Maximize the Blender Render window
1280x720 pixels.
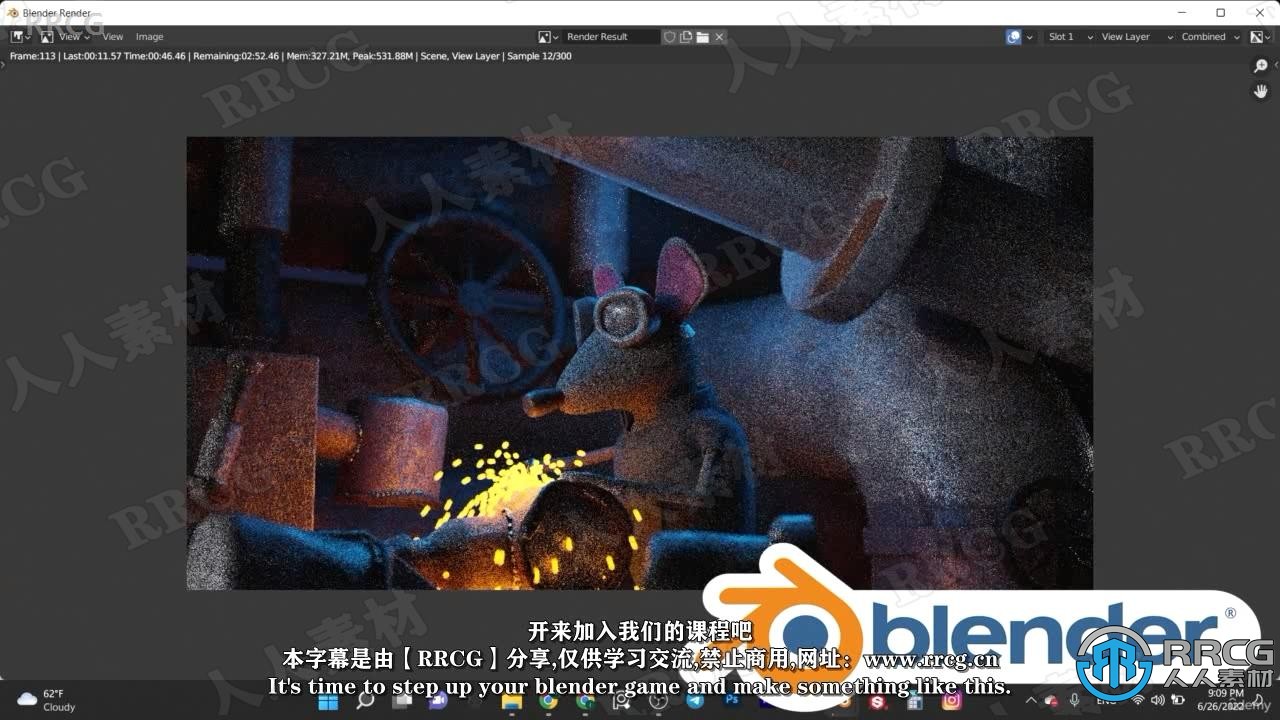1220,13
